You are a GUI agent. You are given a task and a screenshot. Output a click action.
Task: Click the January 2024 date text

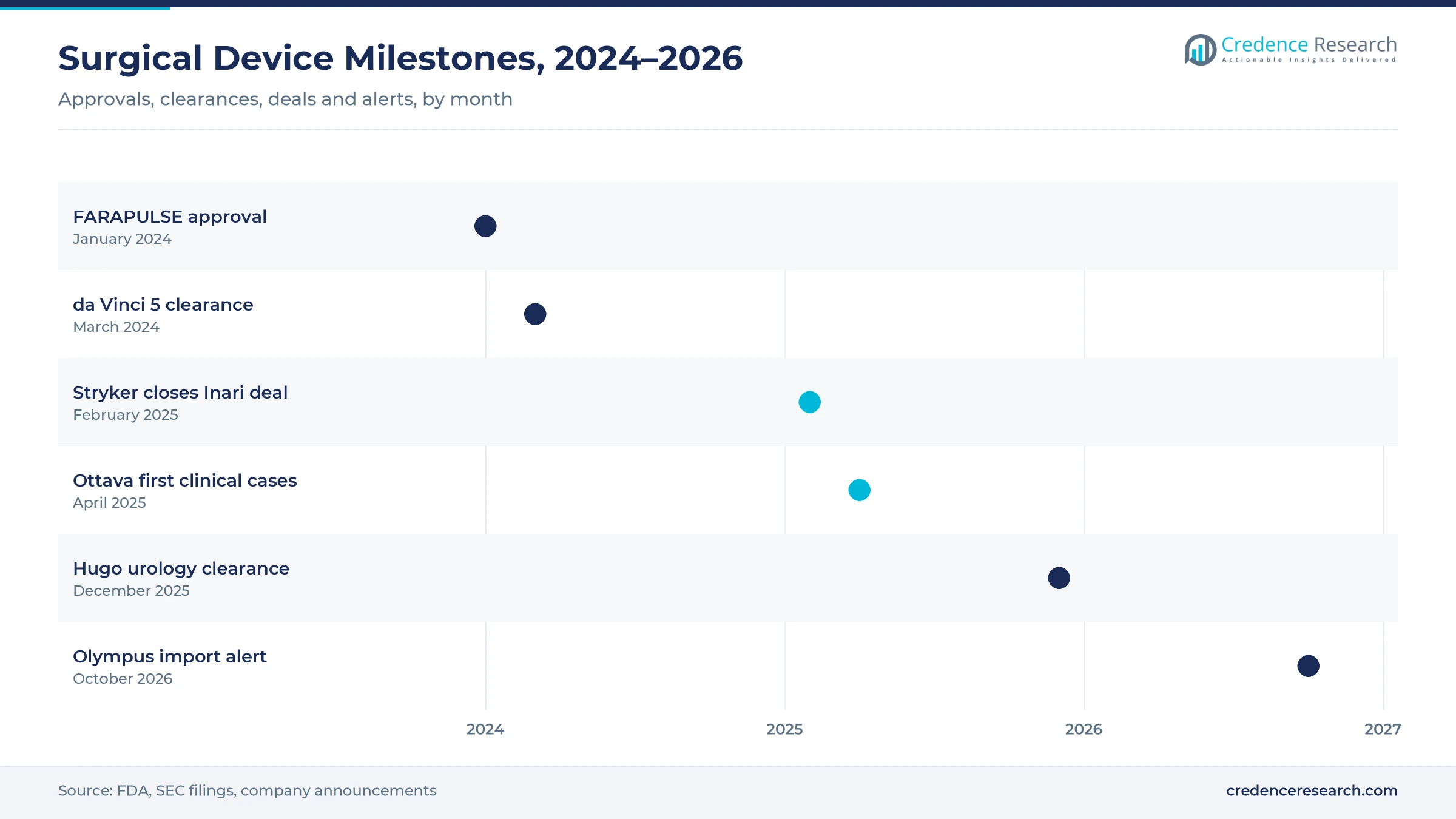[x=122, y=239]
